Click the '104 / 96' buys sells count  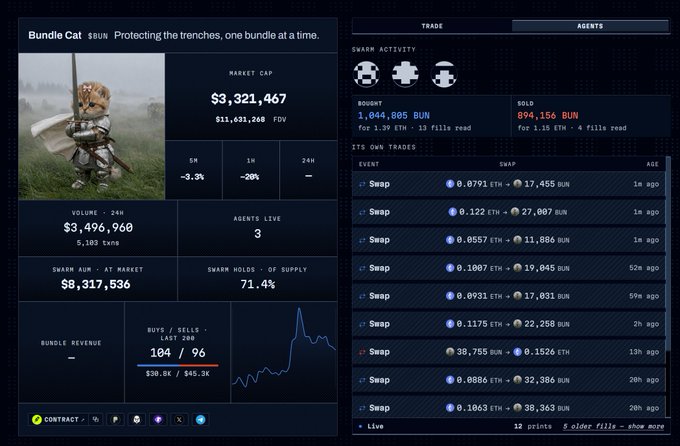[178, 353]
